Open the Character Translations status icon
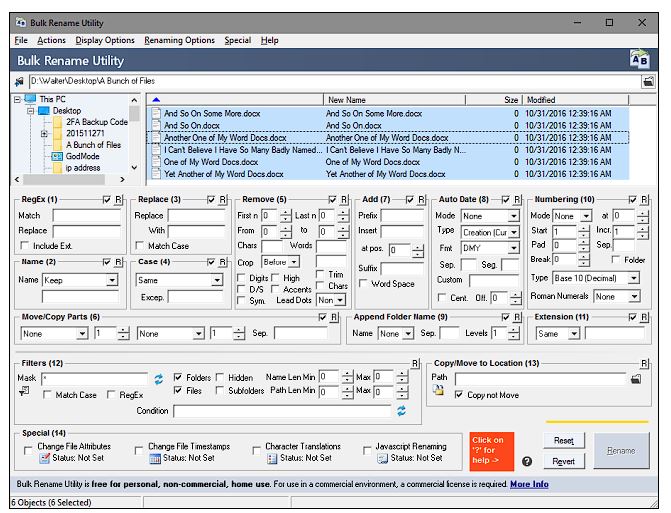Viewport: 671px width, 513px height. point(272,458)
